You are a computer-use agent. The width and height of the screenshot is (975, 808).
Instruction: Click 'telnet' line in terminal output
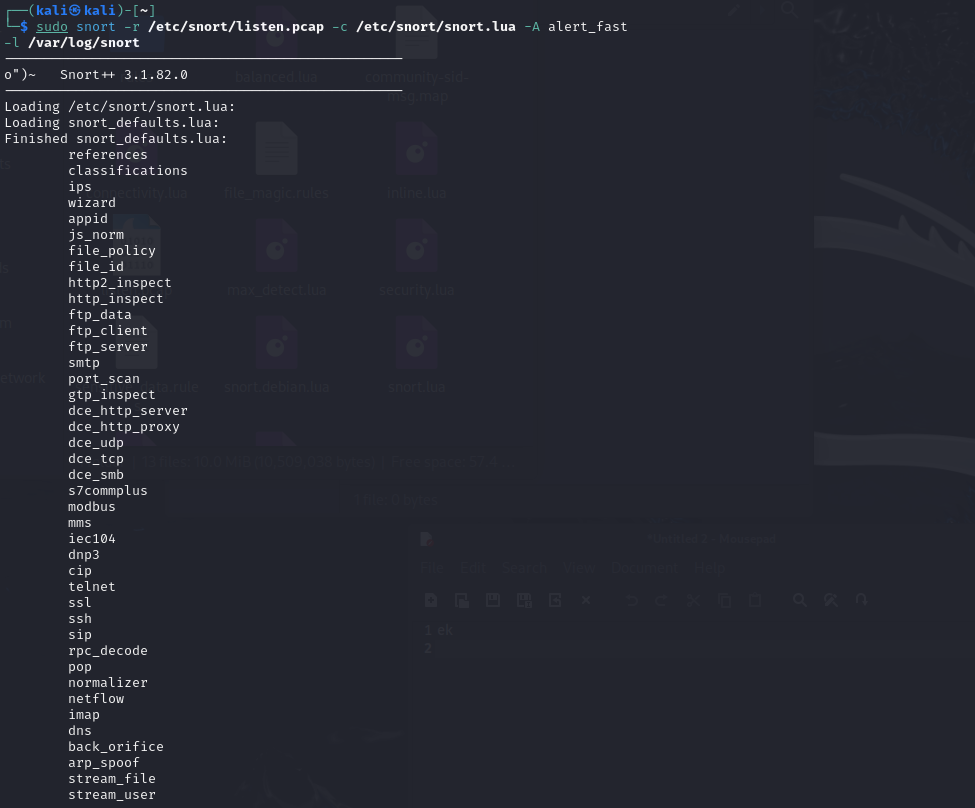pos(91,587)
